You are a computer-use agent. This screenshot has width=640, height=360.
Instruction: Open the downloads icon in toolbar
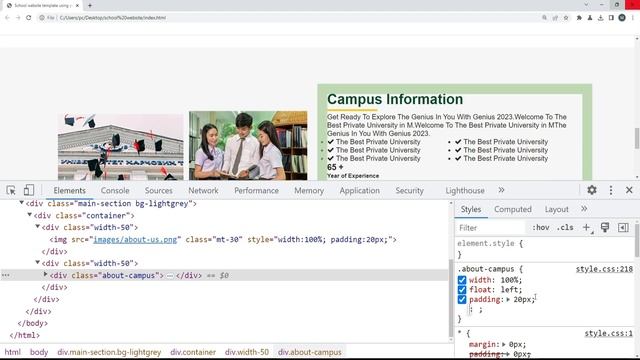tap(600, 18)
